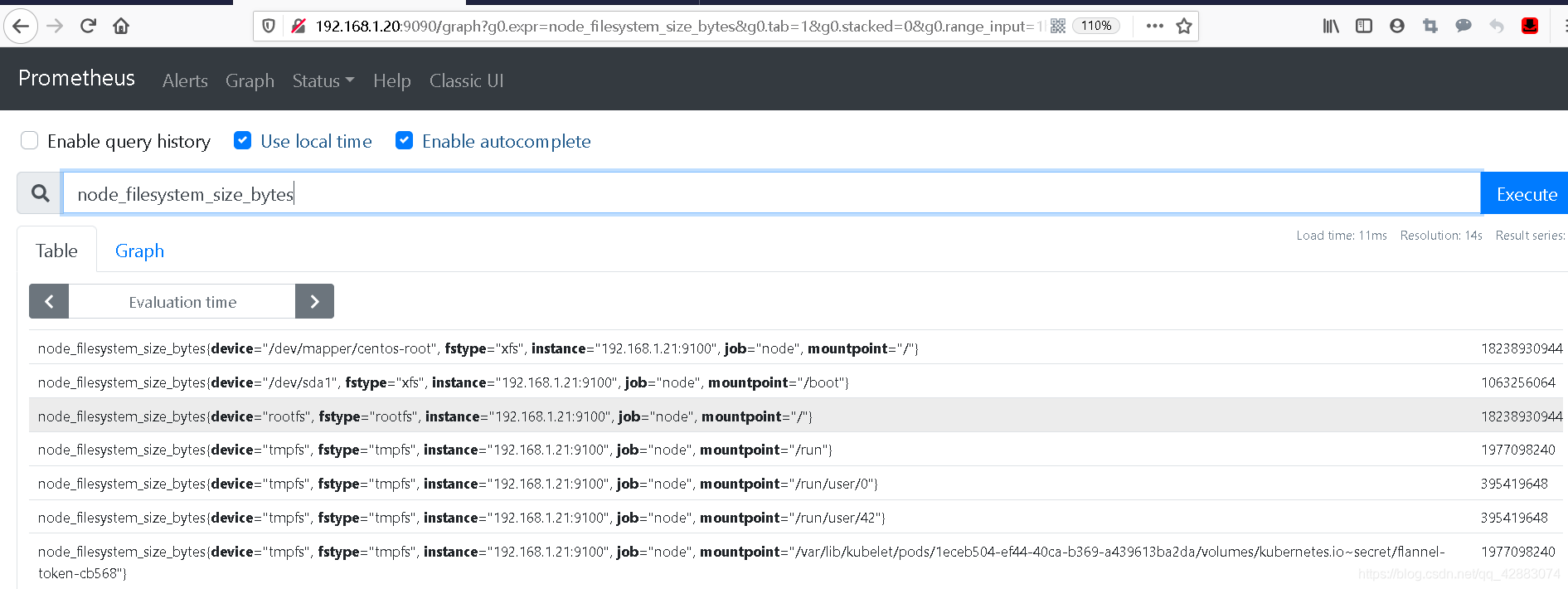This screenshot has height=589, width=1568.
Task: Select the rootfs device result row
Action: coord(796,416)
